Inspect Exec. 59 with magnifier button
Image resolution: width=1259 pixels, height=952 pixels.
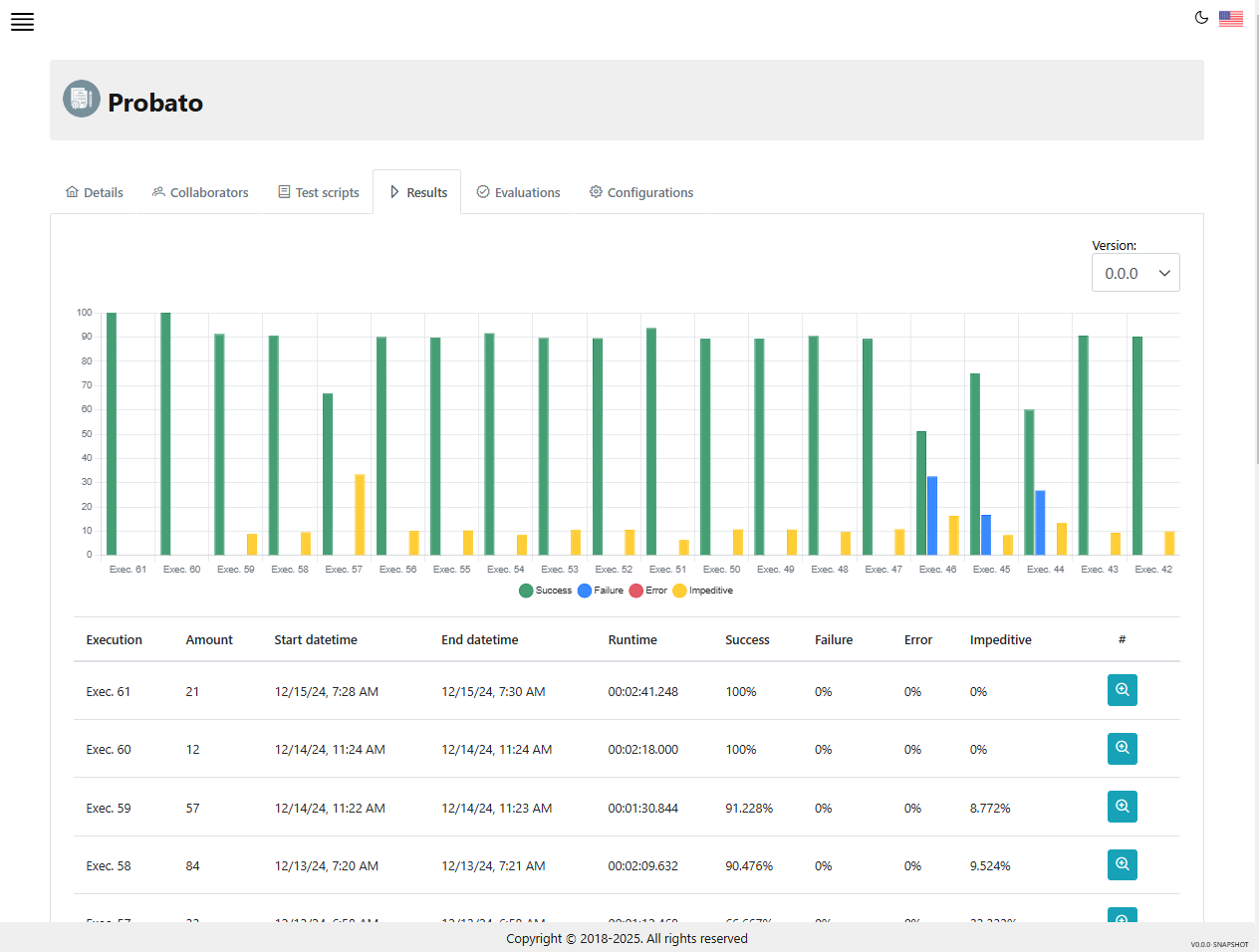tap(1122, 807)
